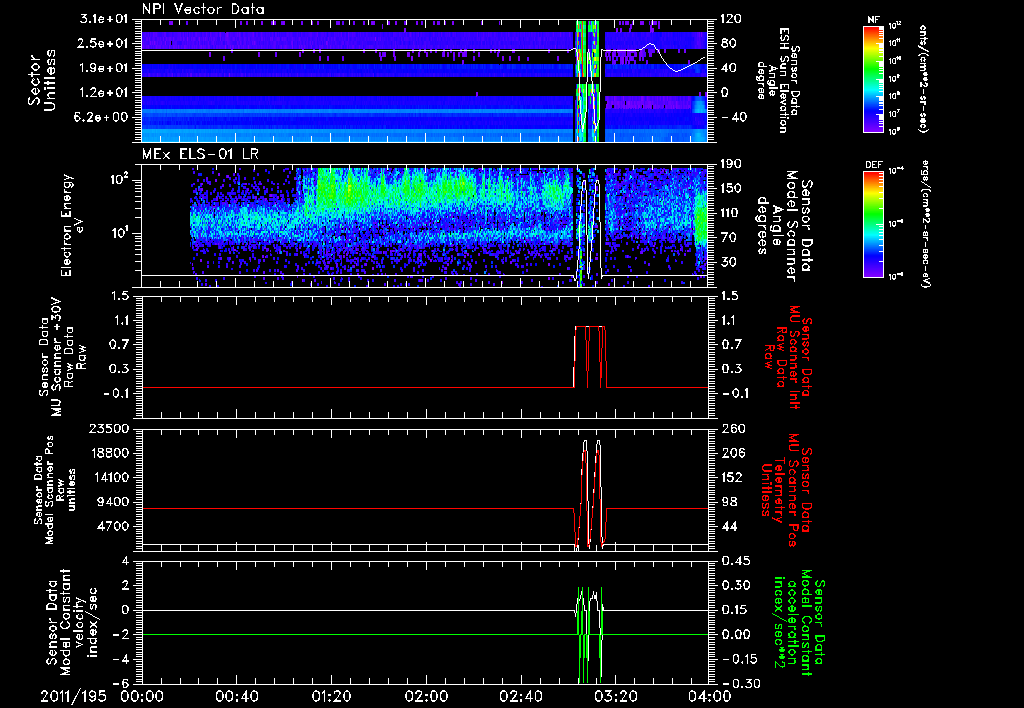Click the 'DEF' label above the color bar
This screenshot has height=708, width=1024.
[x=874, y=165]
